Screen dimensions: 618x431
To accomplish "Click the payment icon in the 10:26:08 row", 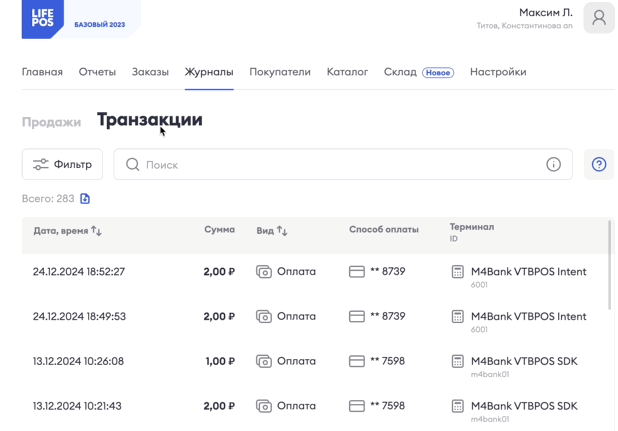I will point(264,361).
